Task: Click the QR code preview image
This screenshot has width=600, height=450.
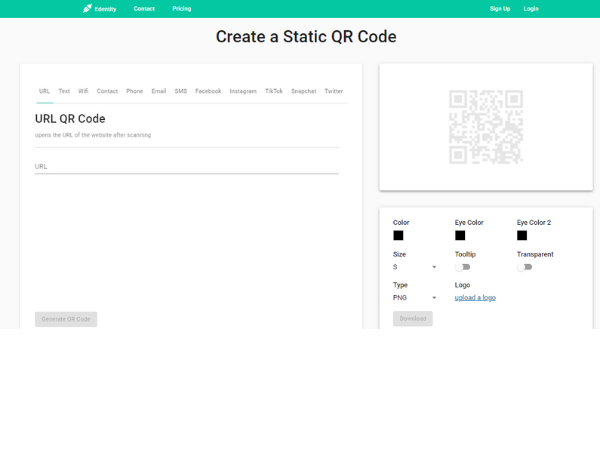Action: click(x=486, y=127)
